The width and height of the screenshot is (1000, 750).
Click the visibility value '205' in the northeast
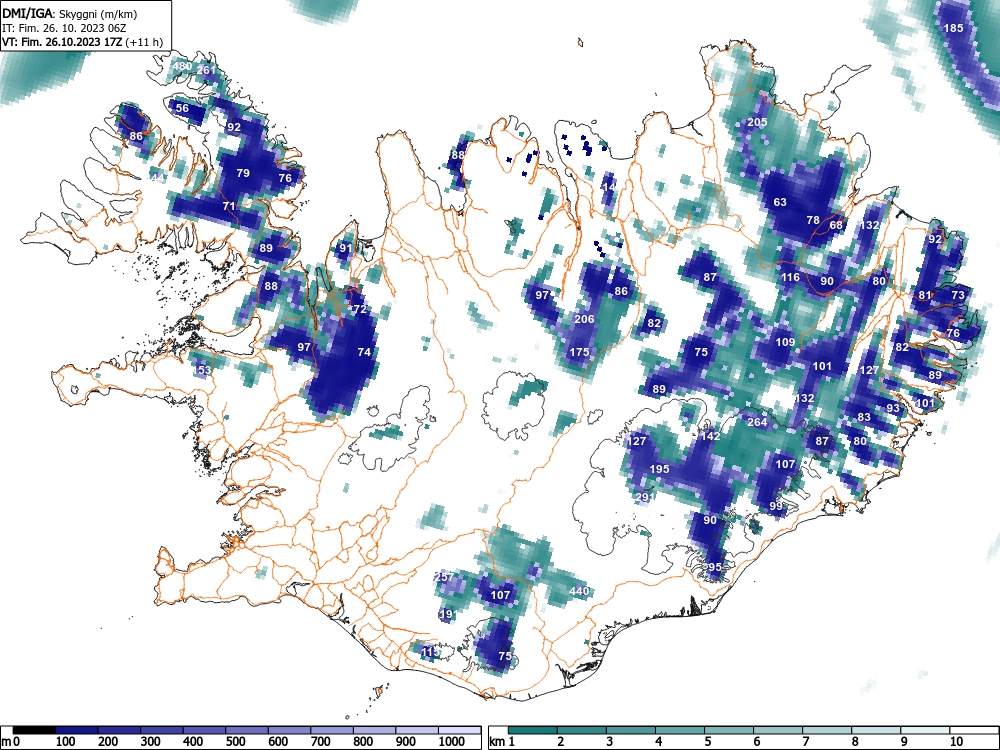coord(757,122)
